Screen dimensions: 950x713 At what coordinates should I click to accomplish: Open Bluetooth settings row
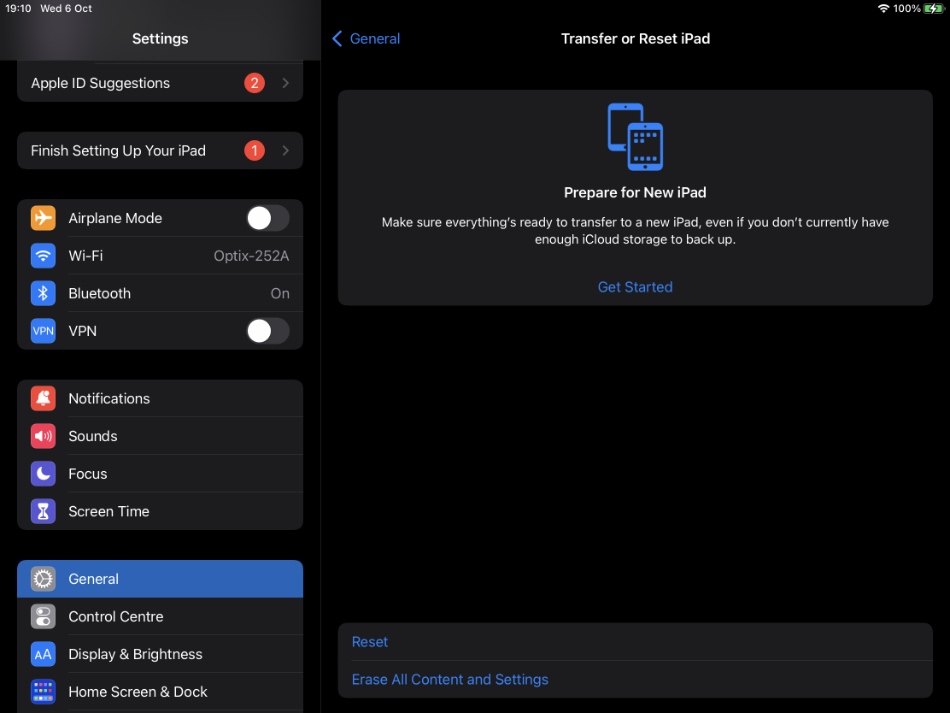(160, 293)
